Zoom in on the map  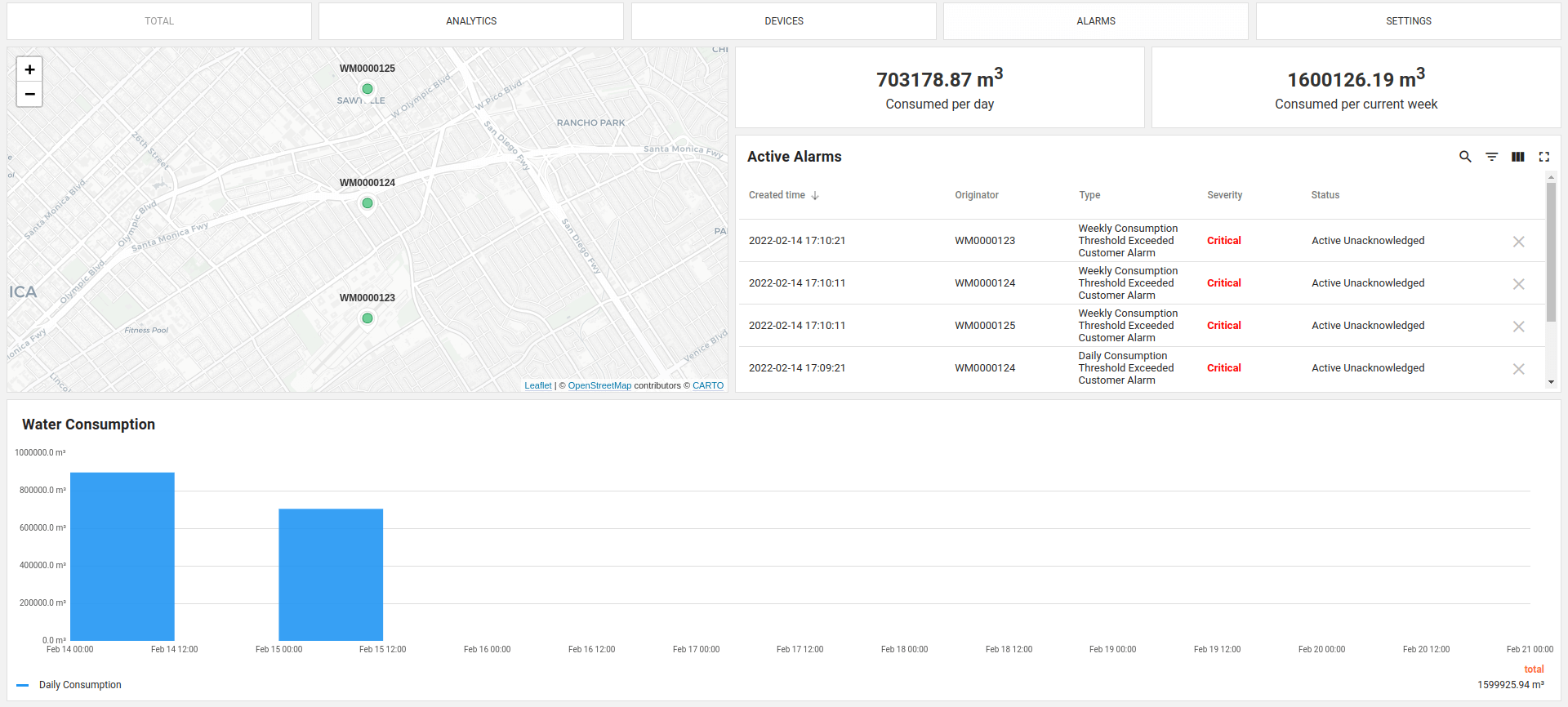[x=29, y=69]
